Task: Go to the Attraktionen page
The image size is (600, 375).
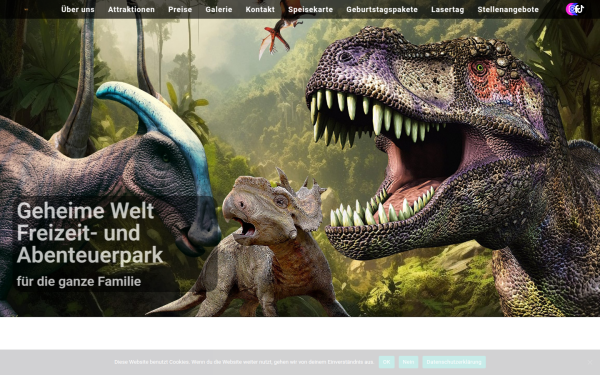Action: (x=131, y=9)
